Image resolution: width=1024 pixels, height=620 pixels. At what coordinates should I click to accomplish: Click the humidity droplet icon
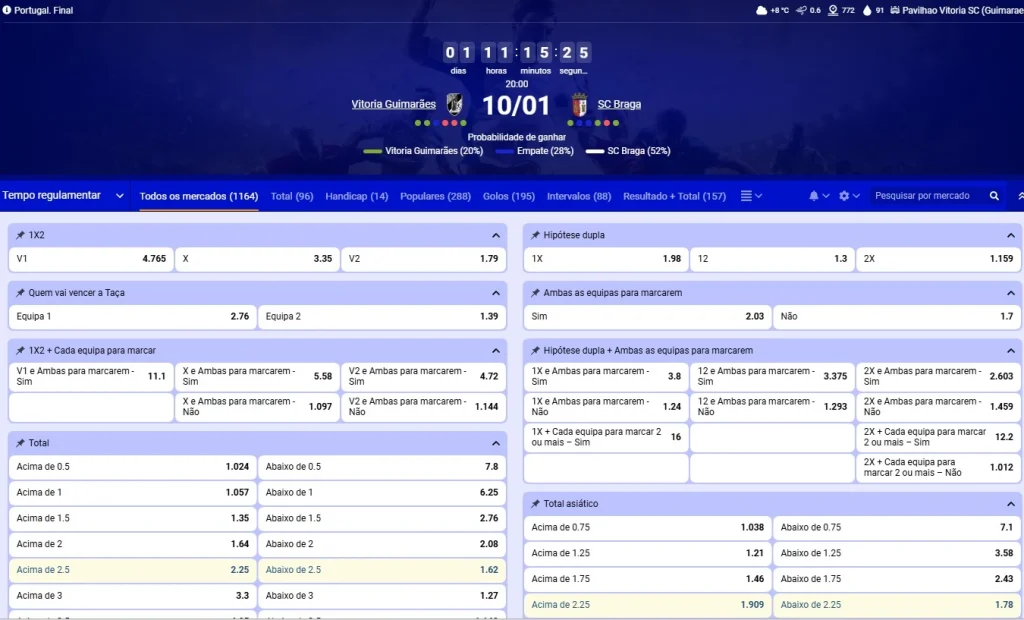pyautogui.click(x=867, y=10)
